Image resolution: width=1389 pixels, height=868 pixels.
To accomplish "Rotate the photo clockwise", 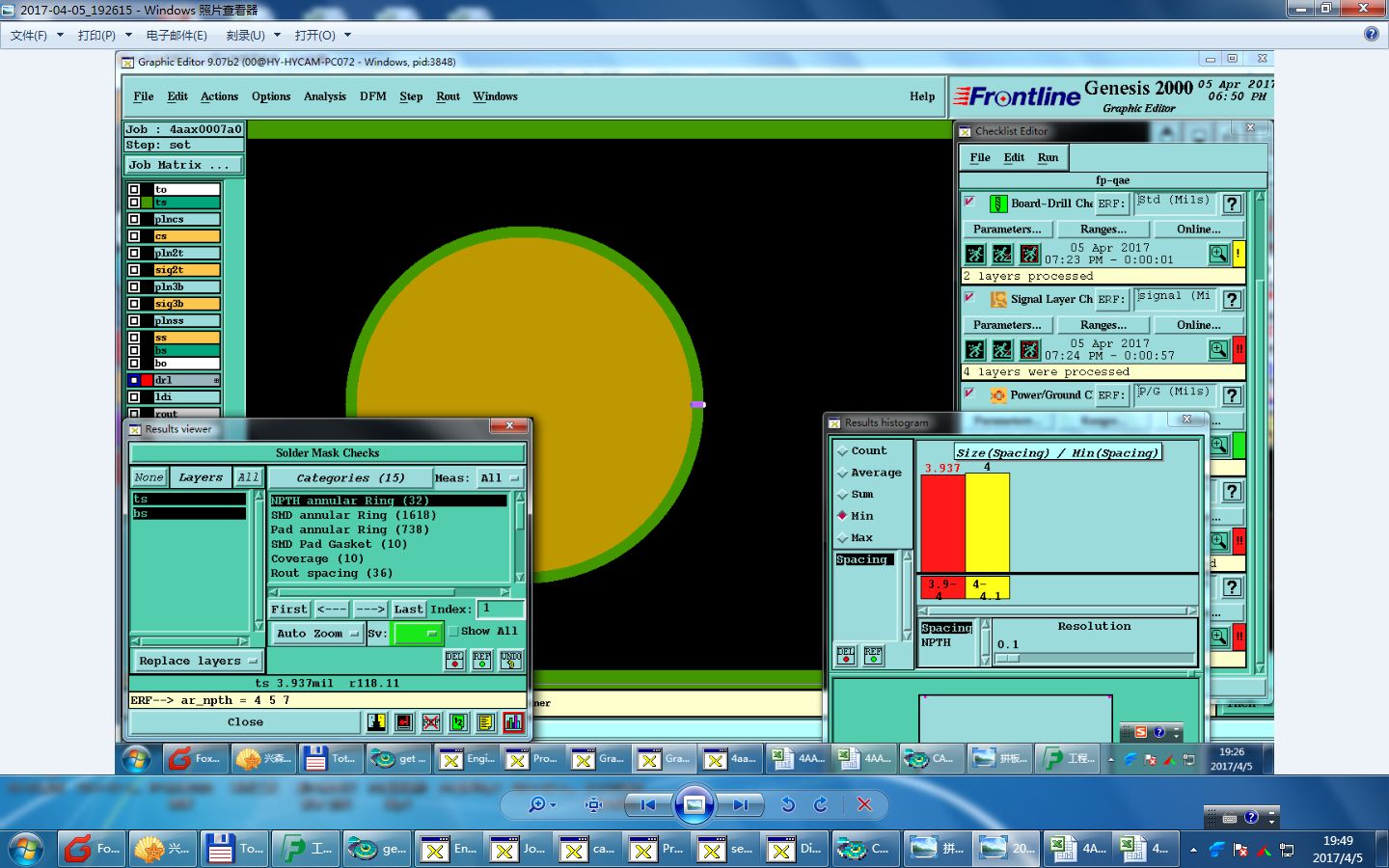I will click(821, 804).
